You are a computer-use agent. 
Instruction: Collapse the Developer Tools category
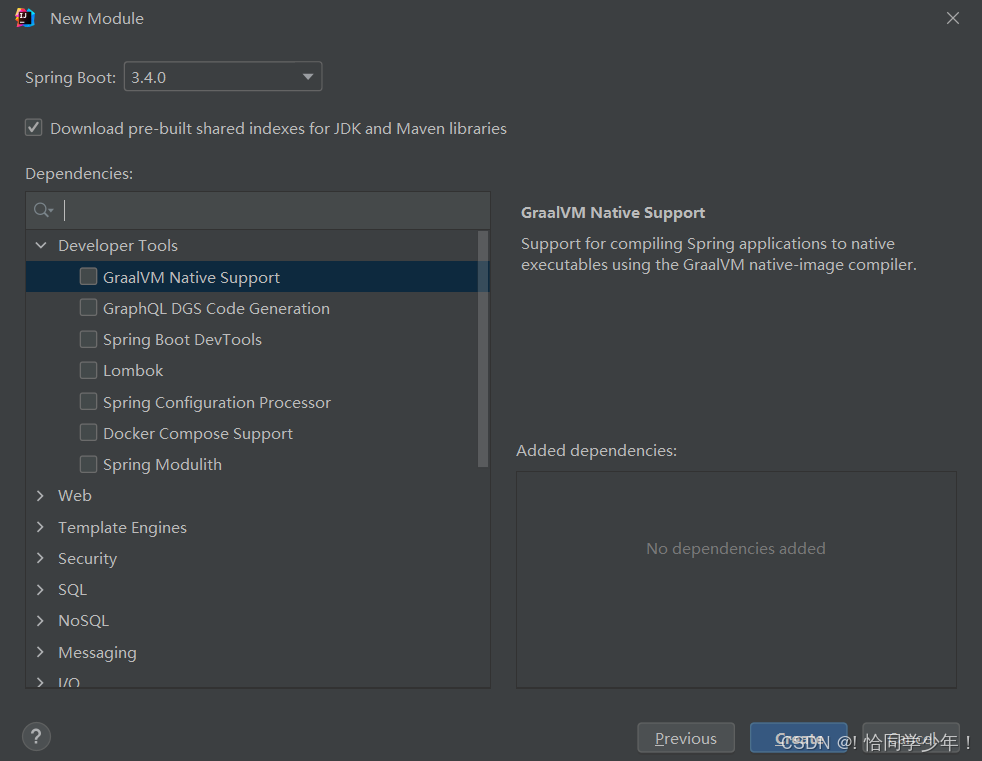[41, 246]
